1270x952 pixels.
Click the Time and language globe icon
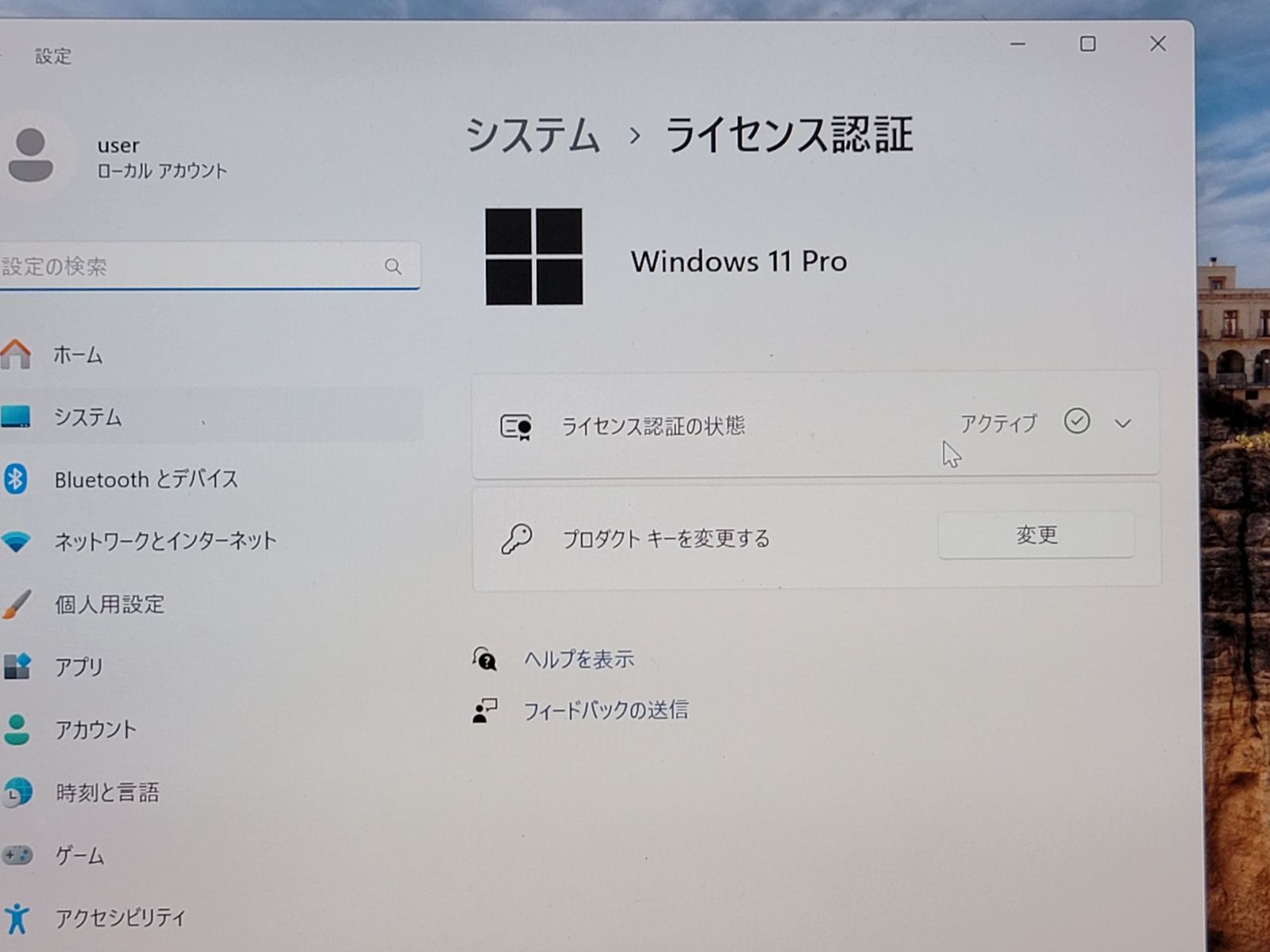[17, 792]
